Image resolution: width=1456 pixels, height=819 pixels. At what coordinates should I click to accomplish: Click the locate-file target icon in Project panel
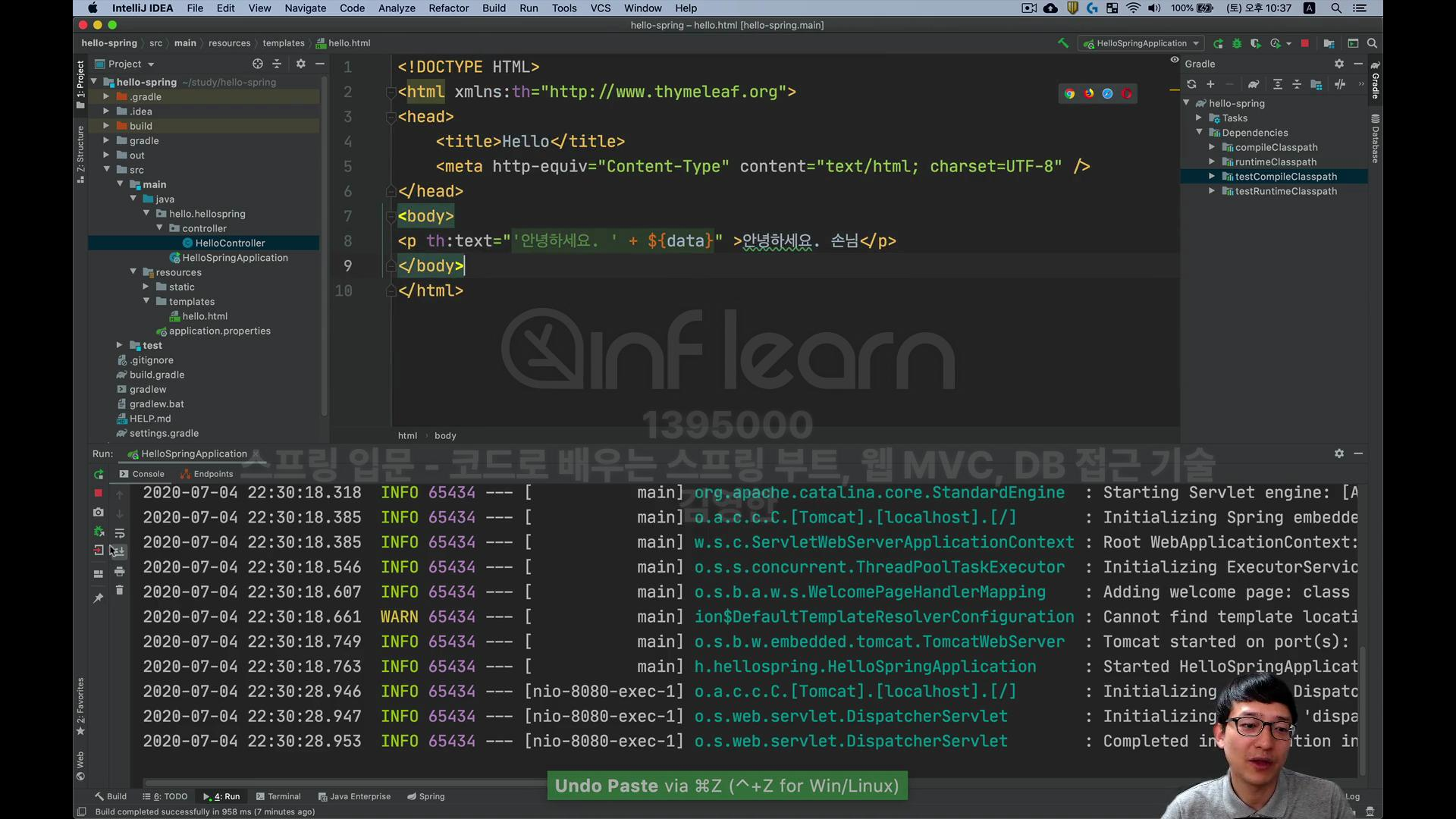pos(258,64)
